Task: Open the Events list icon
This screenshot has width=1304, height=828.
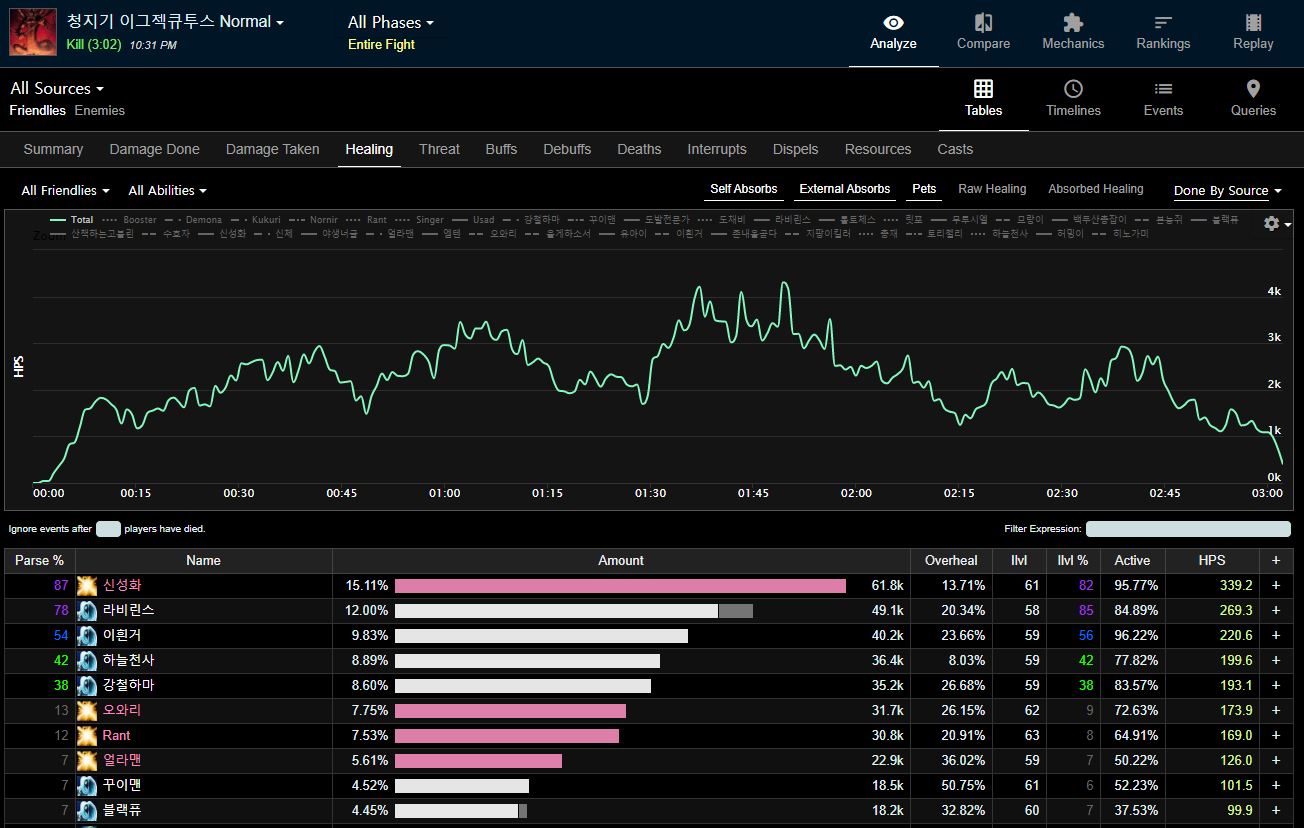Action: (1163, 89)
